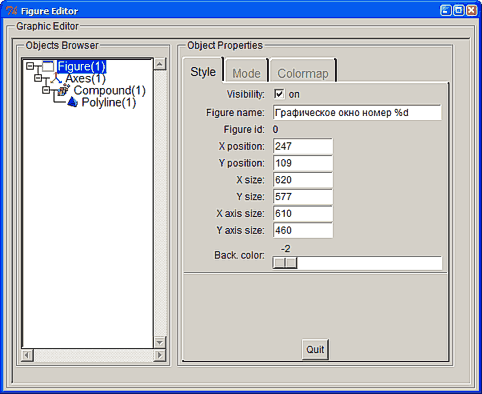Click the tree scrollbar down arrow
Viewport: 482px width, 394px height.
(x=160, y=342)
